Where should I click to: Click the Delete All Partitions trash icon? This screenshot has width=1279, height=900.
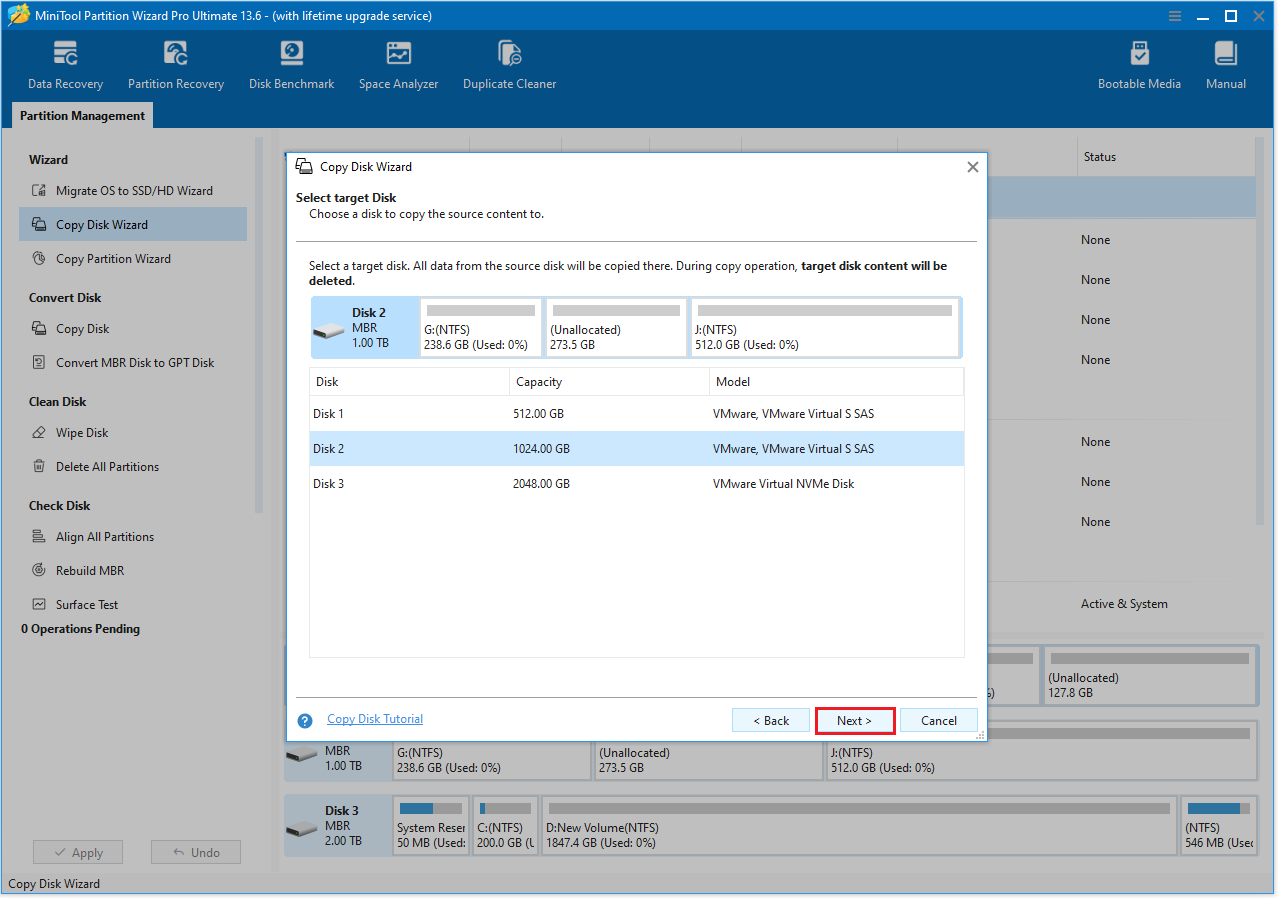tap(39, 467)
